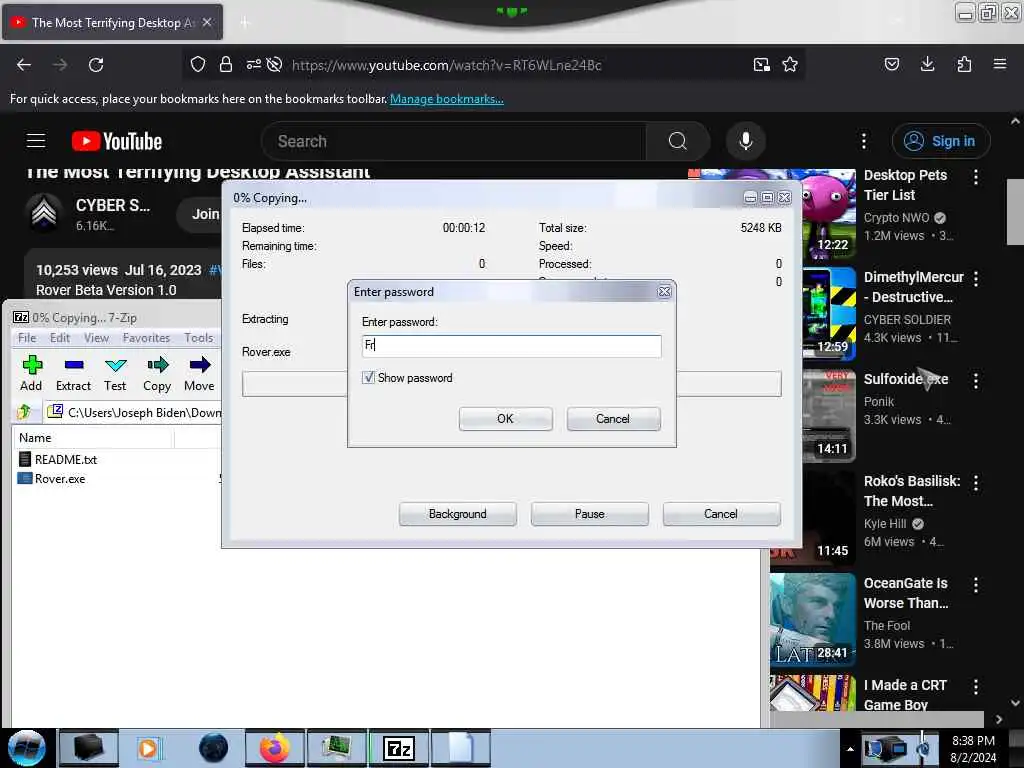Open more options for OceanGate video

tap(976, 584)
